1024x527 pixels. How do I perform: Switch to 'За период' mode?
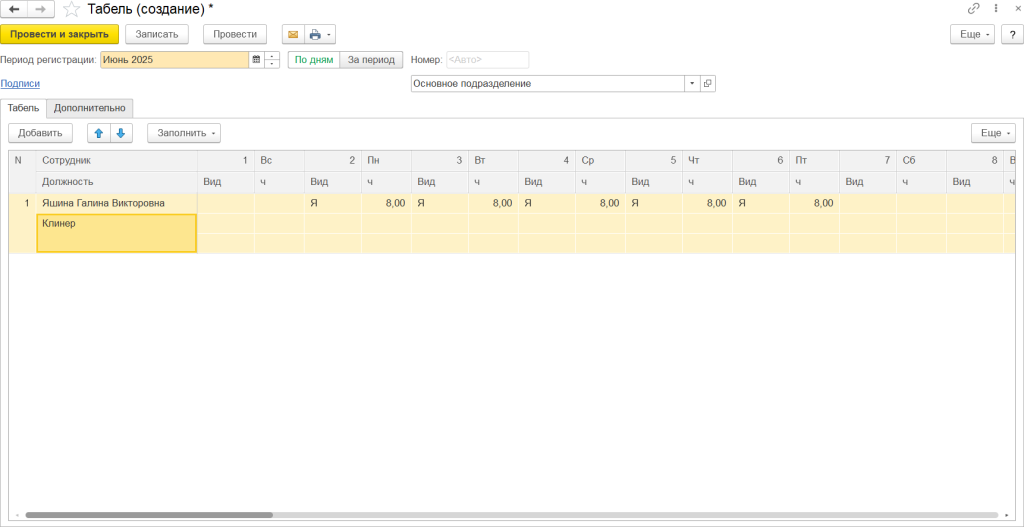[371, 60]
